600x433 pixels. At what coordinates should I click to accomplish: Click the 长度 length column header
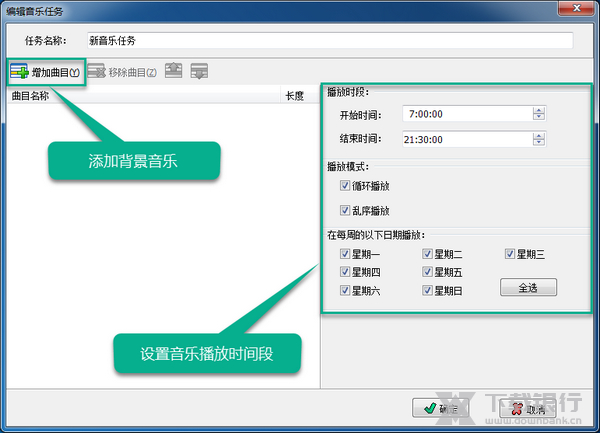[x=300, y=96]
